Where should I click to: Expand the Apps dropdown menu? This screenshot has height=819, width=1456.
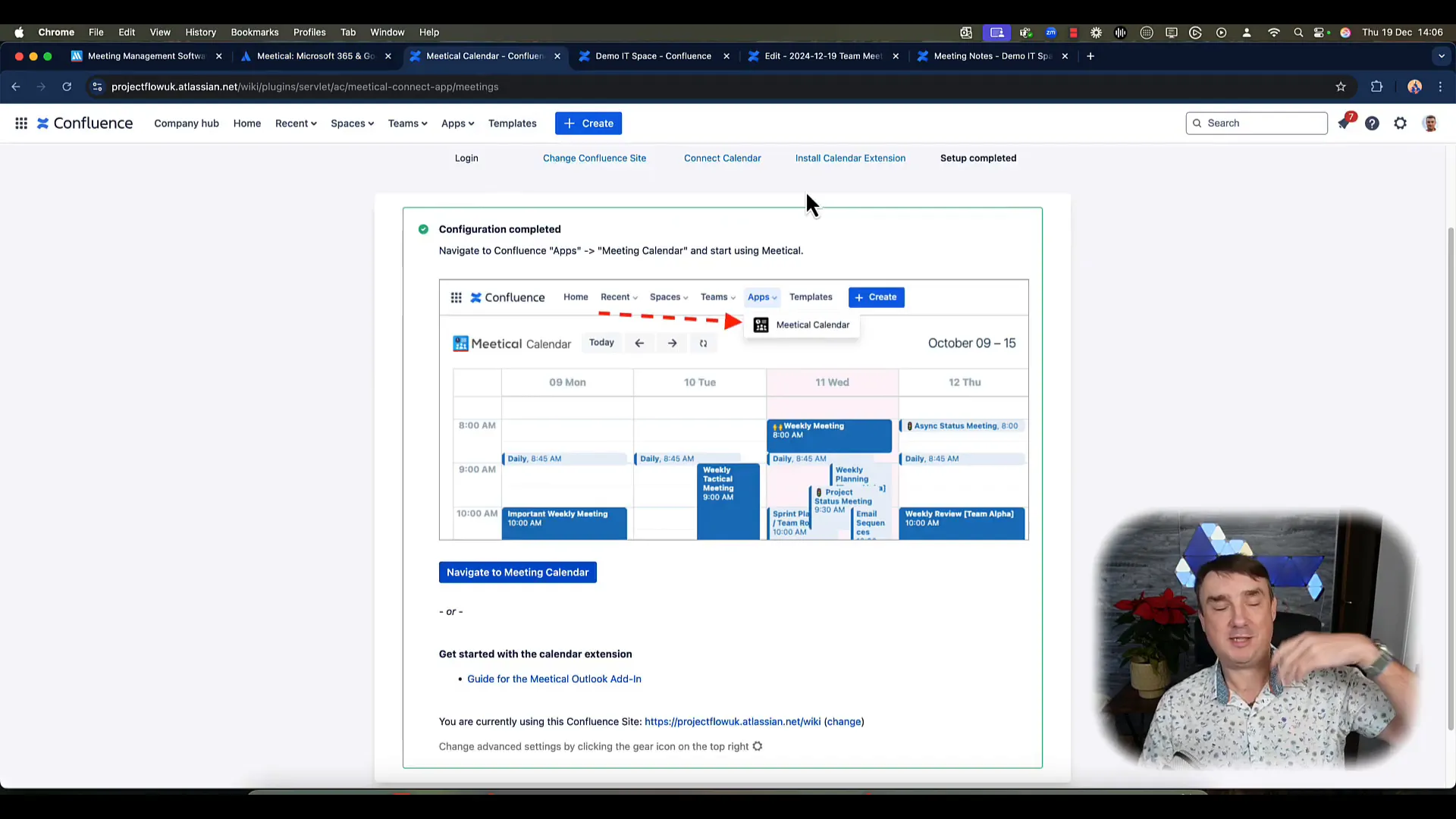coord(457,123)
